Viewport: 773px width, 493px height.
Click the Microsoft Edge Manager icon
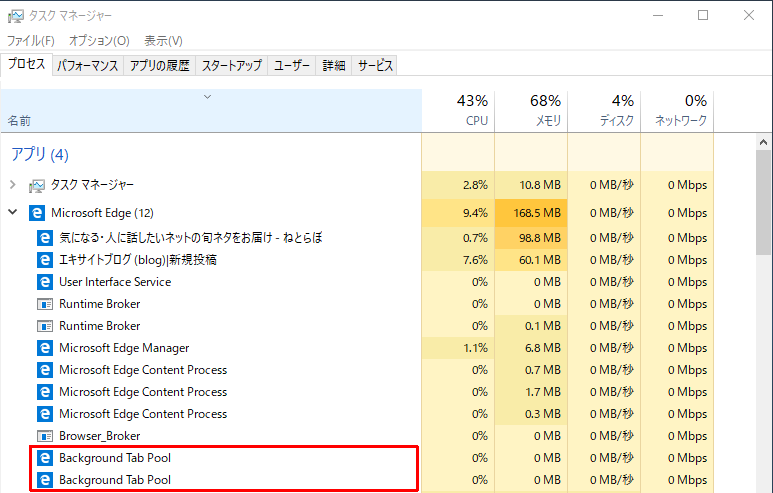[x=45, y=348]
